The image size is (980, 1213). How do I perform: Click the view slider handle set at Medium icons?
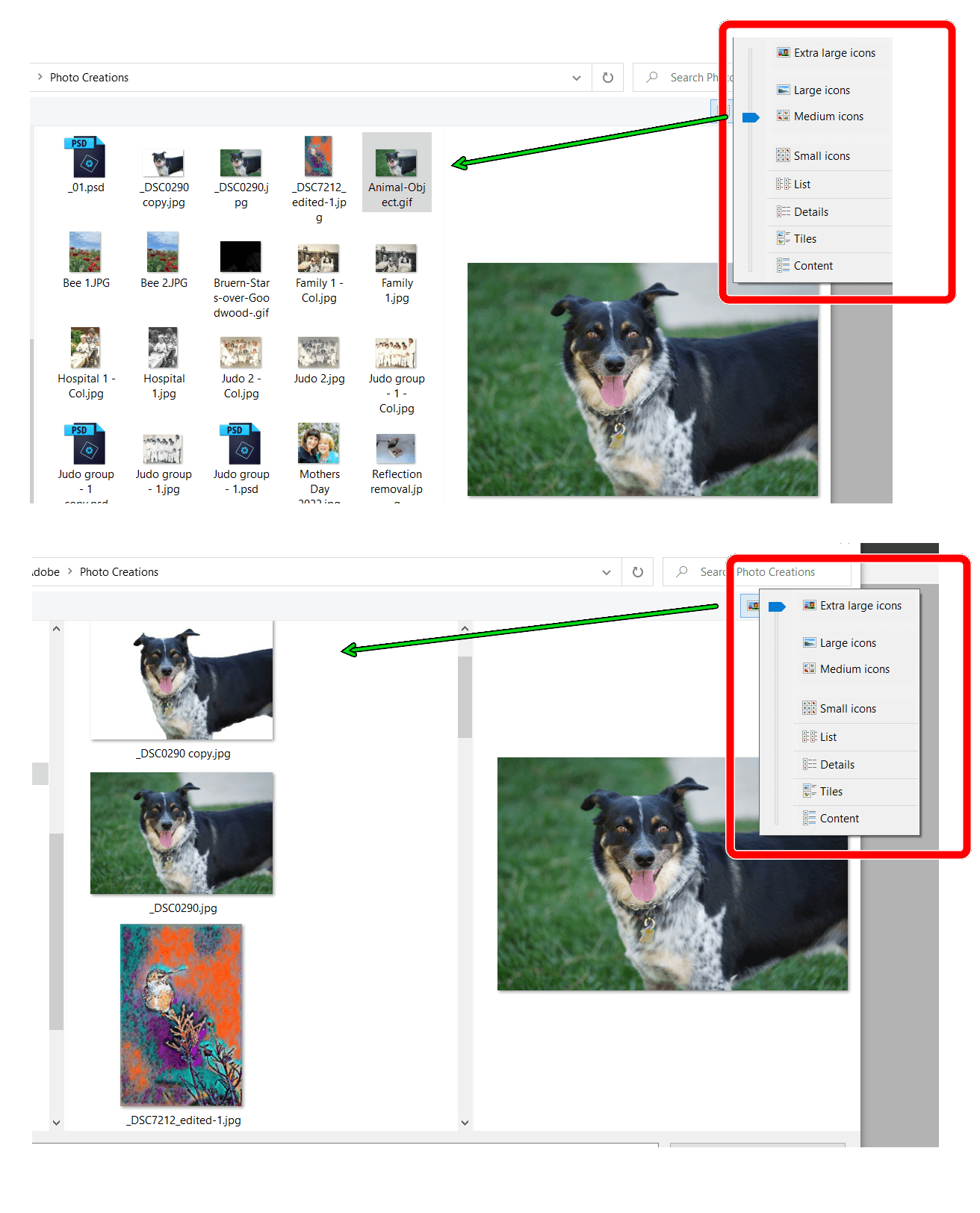coord(751,117)
